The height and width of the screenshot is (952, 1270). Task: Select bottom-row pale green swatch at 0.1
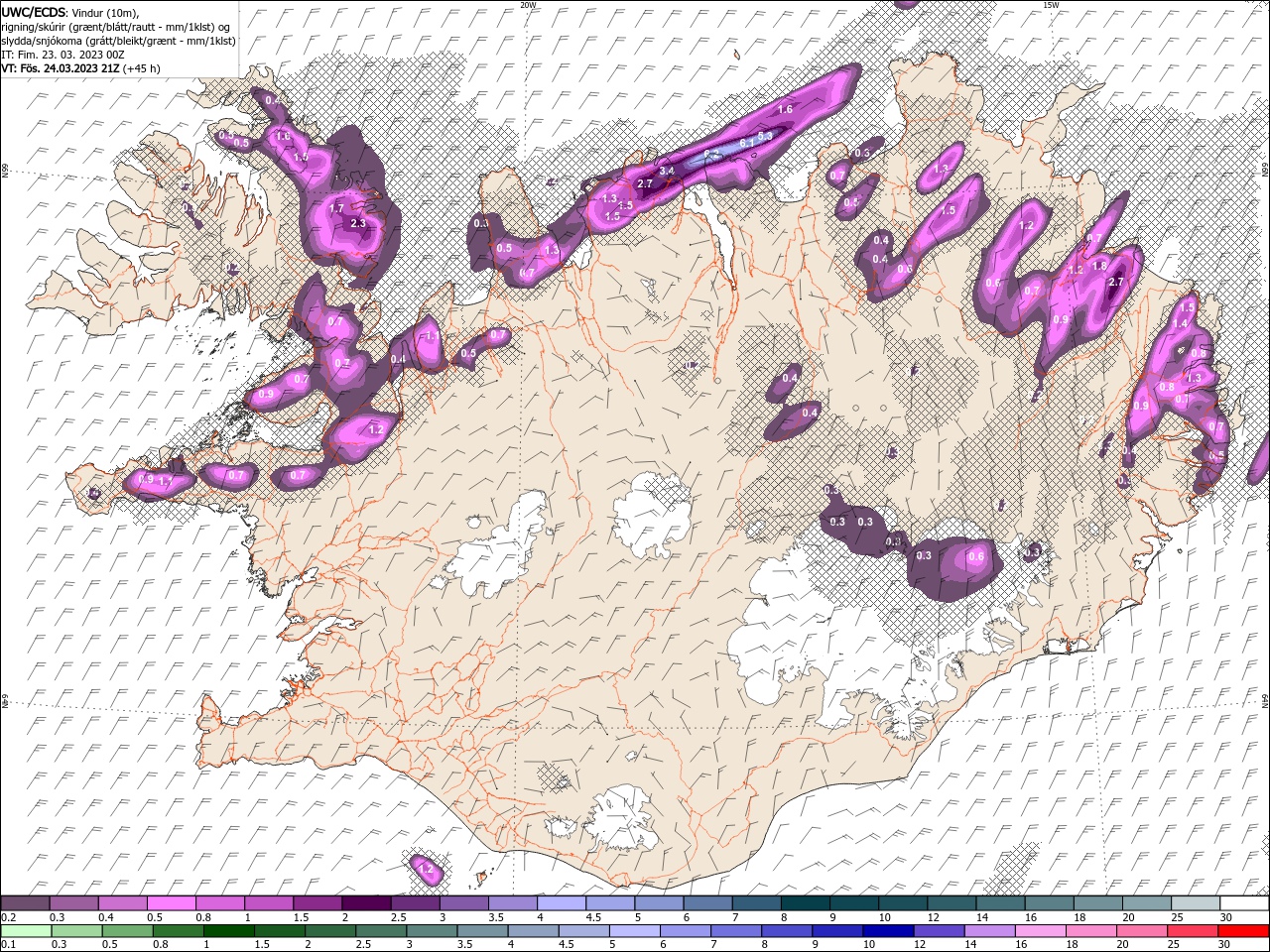(x=25, y=931)
